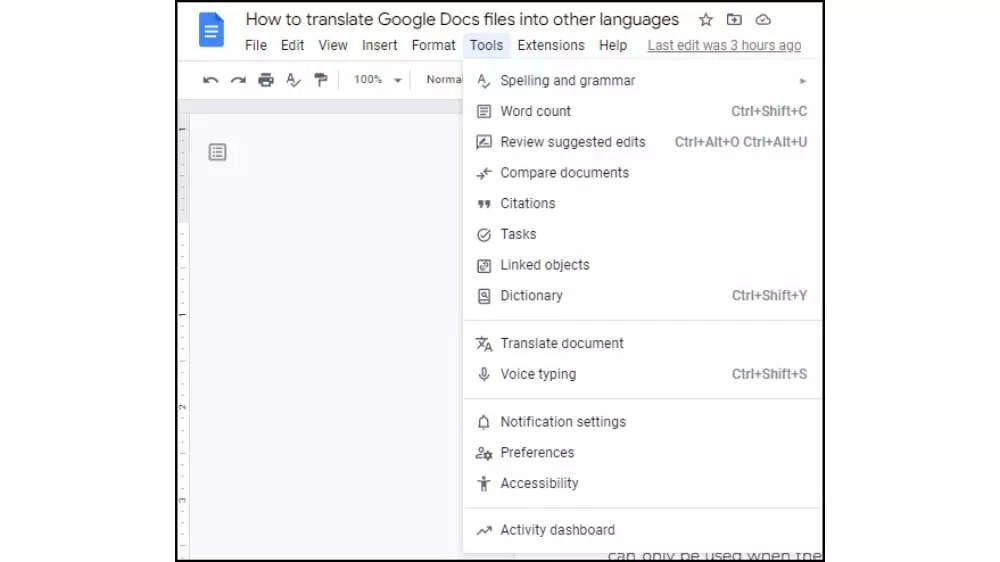Click the vertical ruler

(183, 337)
